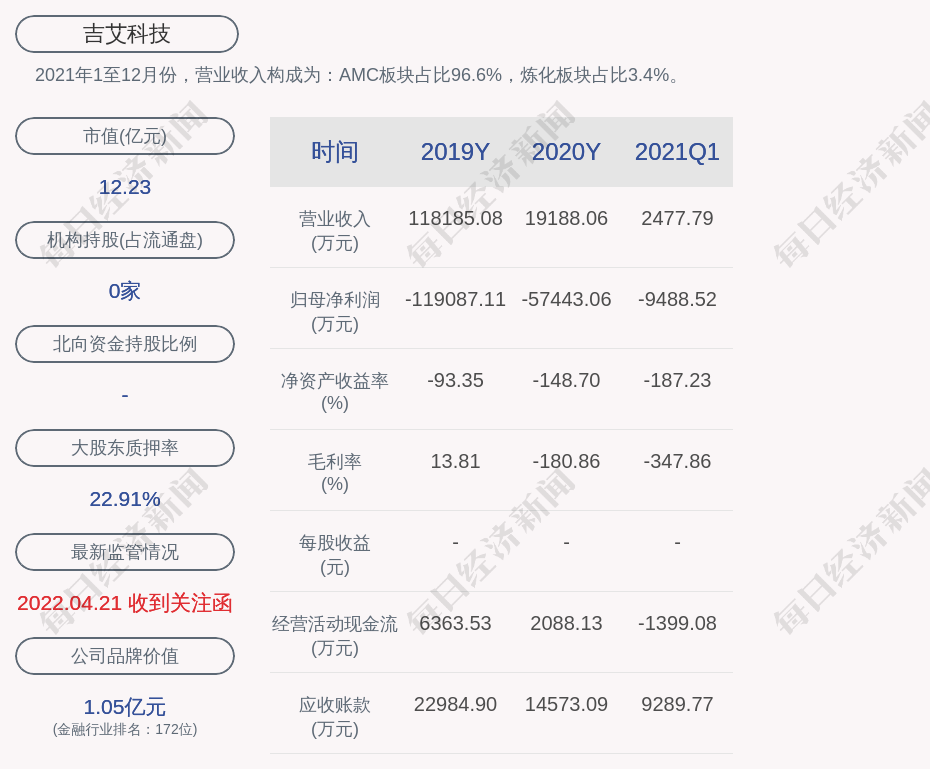Select the 最新监管情况 pill
The image size is (930, 769).
click(x=125, y=552)
